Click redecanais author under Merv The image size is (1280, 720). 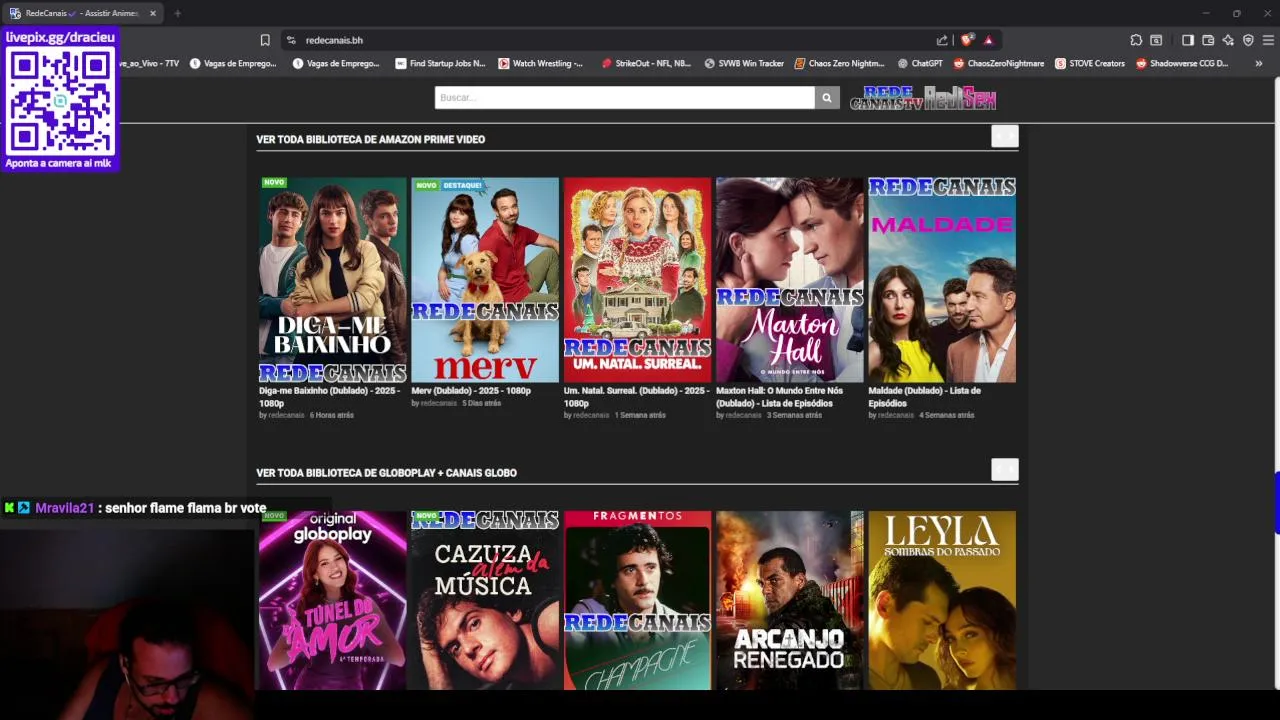(x=438, y=403)
